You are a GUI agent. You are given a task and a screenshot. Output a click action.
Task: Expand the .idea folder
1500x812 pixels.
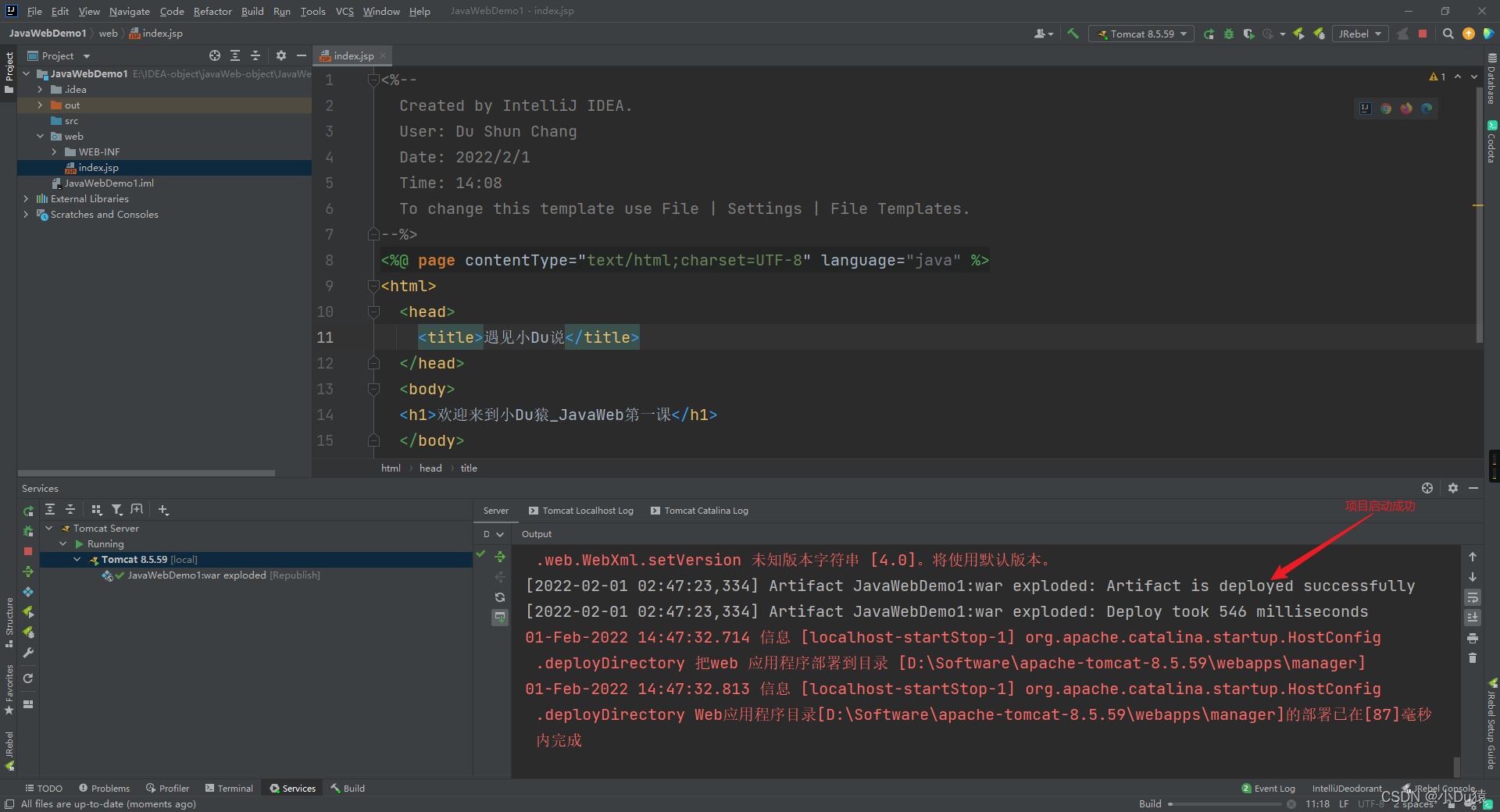click(x=41, y=89)
